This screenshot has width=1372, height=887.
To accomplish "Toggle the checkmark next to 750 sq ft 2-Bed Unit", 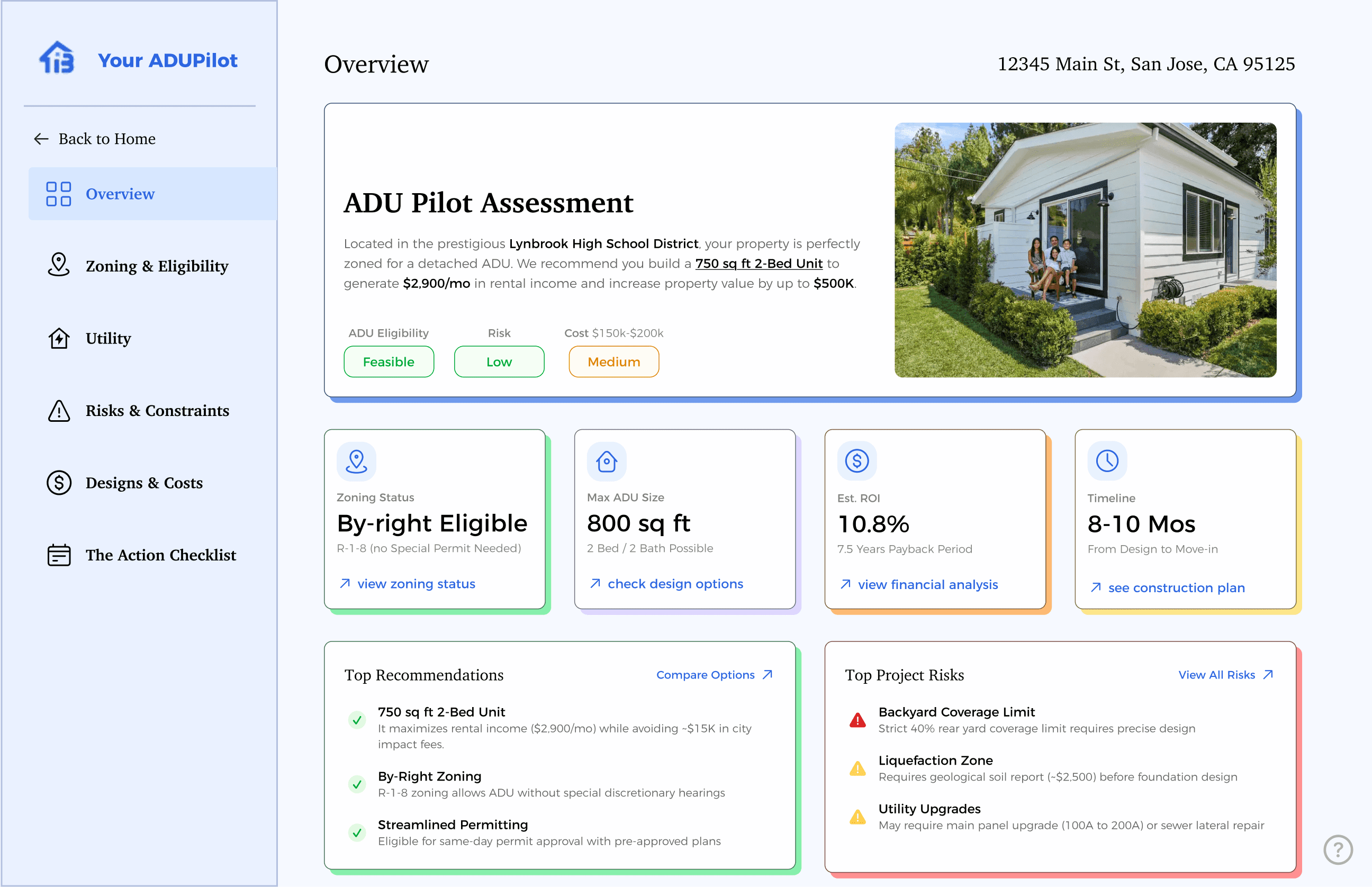I will pos(358,720).
